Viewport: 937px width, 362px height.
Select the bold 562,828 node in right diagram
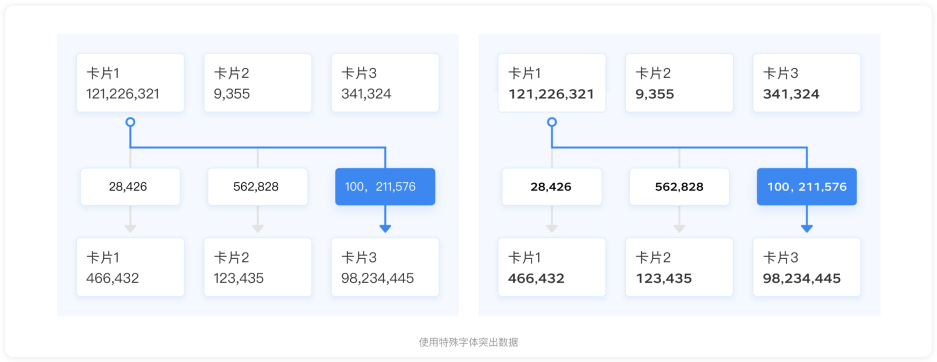pyautogui.click(x=679, y=187)
